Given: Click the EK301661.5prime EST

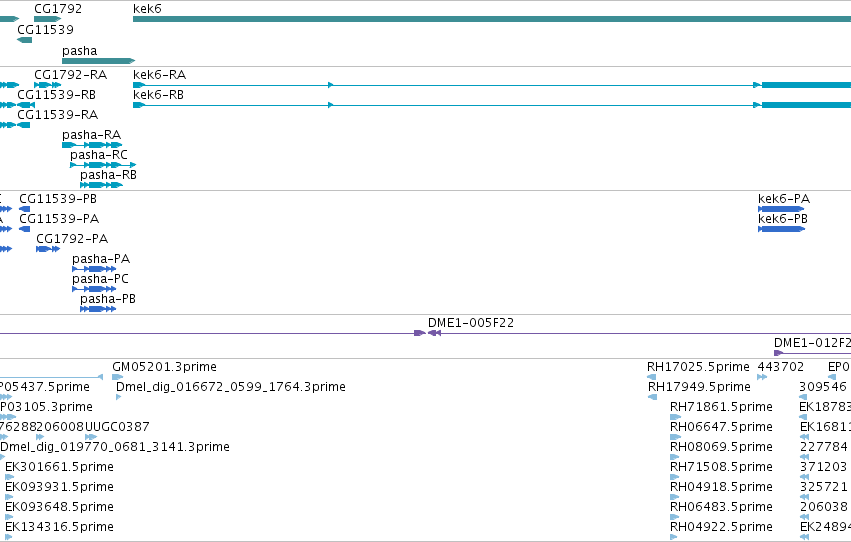Looking at the screenshot, I should [x=9, y=477].
